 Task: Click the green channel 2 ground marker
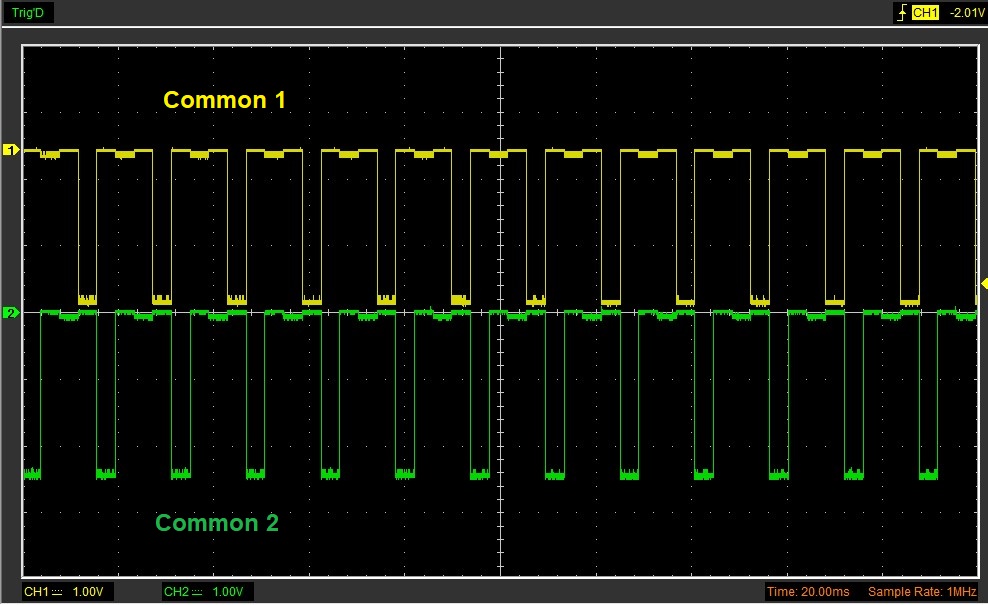[11, 313]
